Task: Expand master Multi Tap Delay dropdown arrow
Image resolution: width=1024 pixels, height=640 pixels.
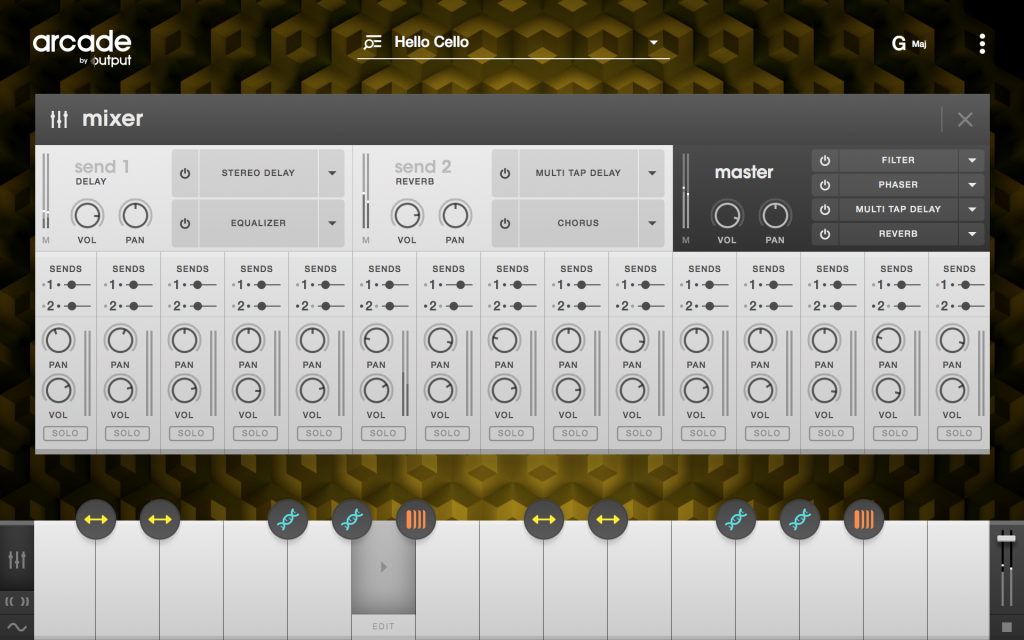Action: tap(972, 210)
